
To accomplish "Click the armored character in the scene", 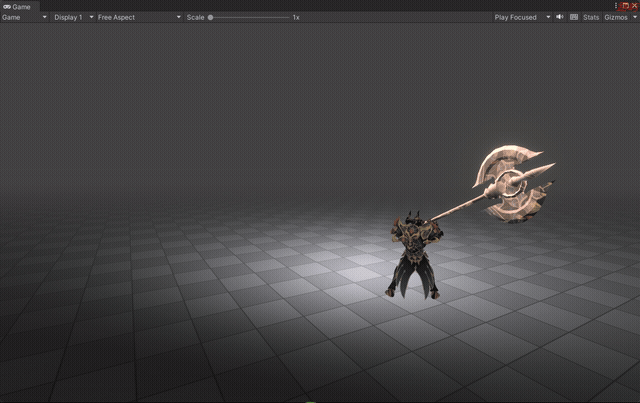I will 413,255.
